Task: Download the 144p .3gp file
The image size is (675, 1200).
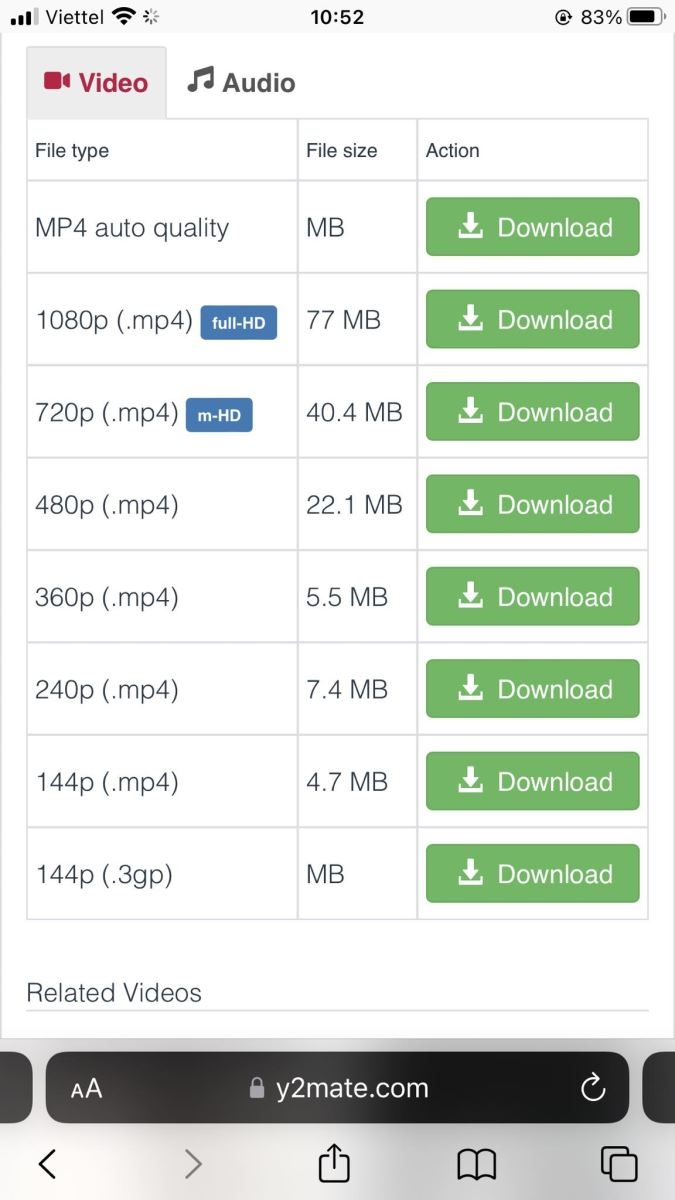Action: [x=532, y=873]
